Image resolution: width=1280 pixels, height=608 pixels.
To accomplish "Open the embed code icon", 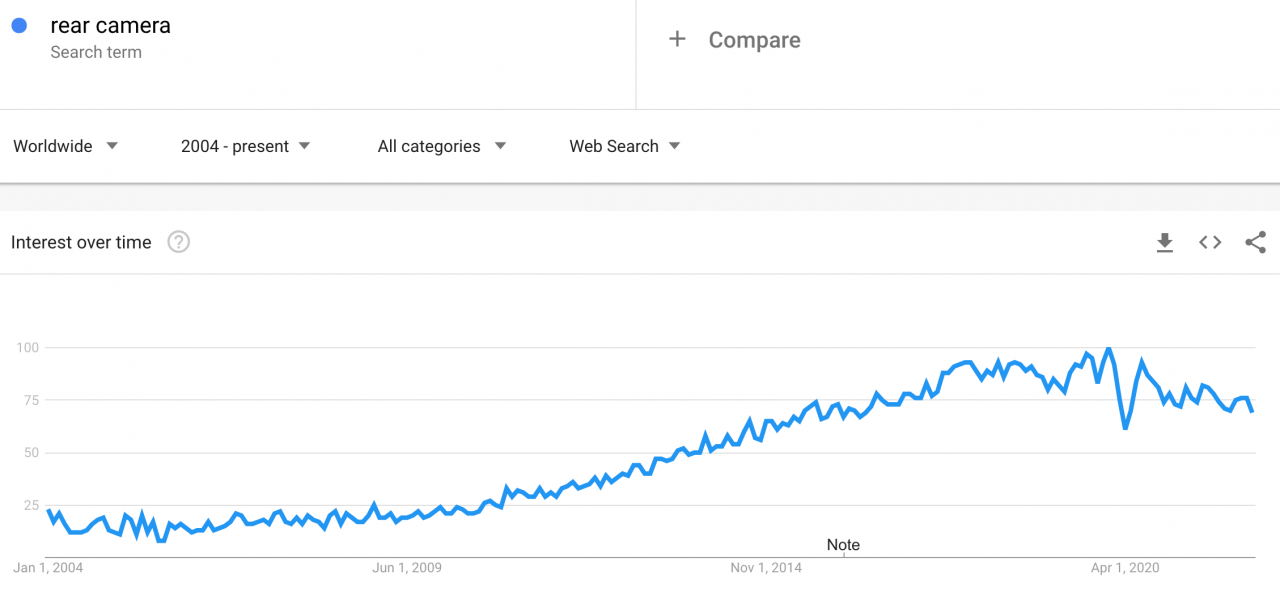I will coord(1210,242).
